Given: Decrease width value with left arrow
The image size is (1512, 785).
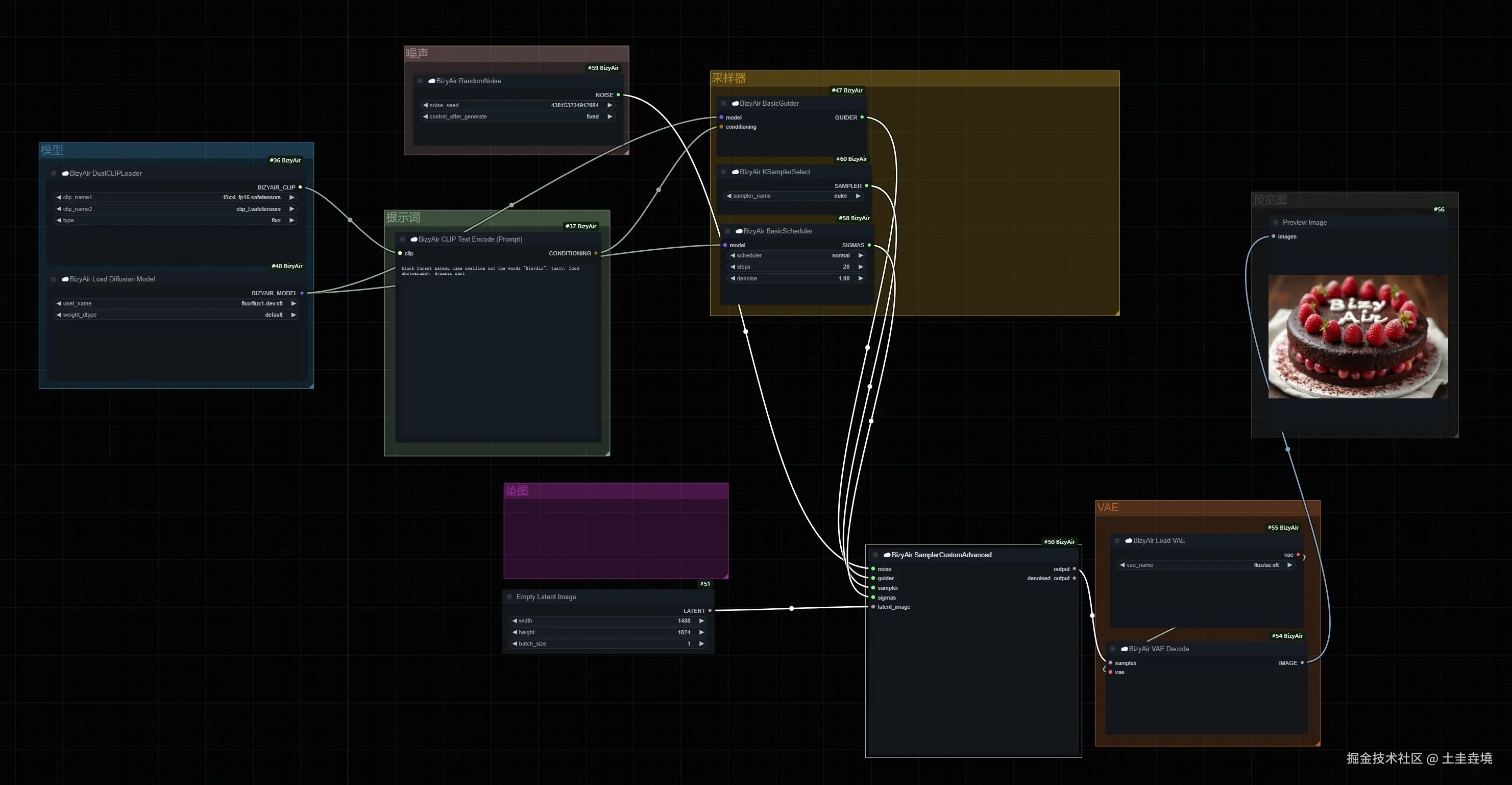Looking at the screenshot, I should [x=515, y=621].
